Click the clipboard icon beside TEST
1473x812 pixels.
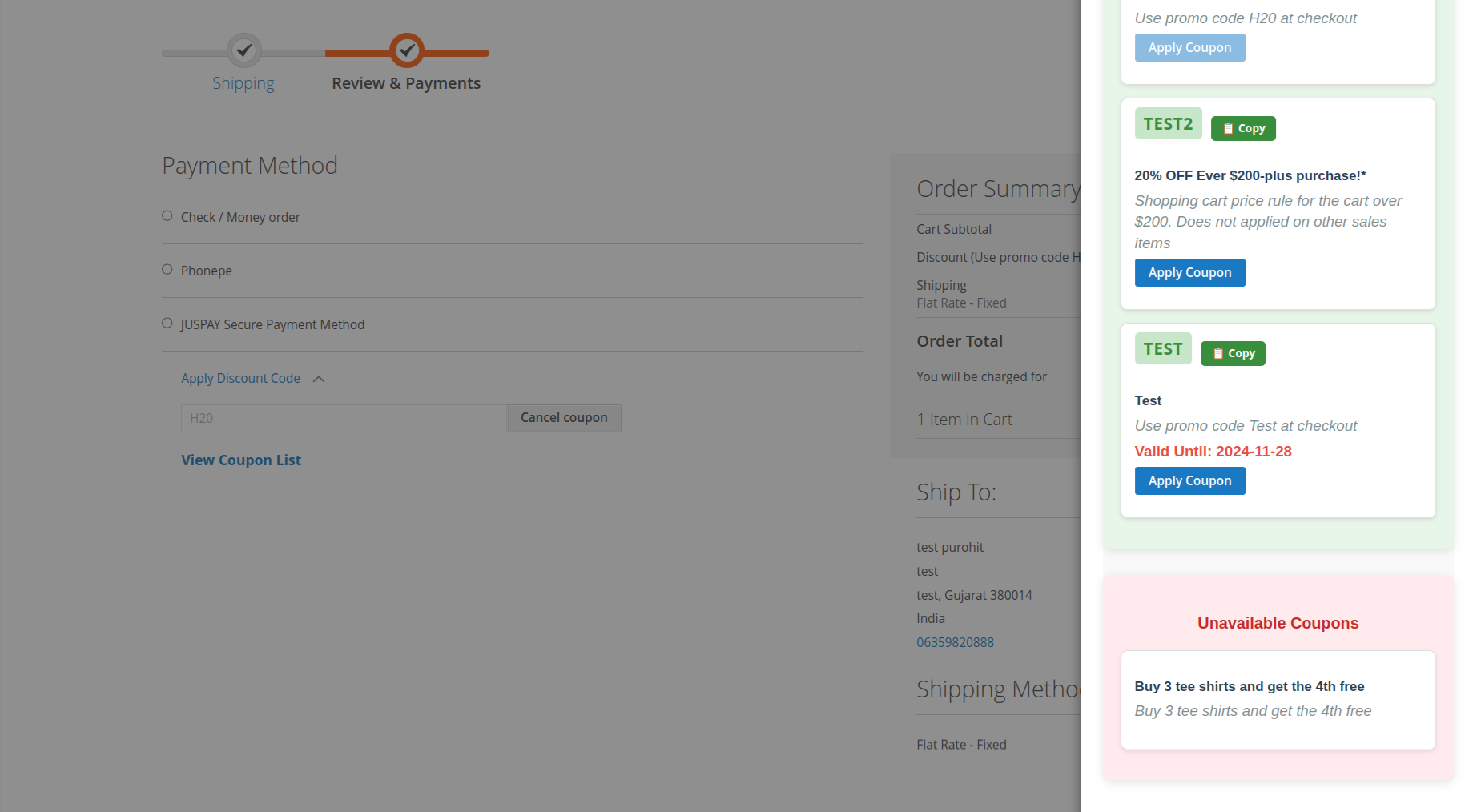tap(1217, 352)
